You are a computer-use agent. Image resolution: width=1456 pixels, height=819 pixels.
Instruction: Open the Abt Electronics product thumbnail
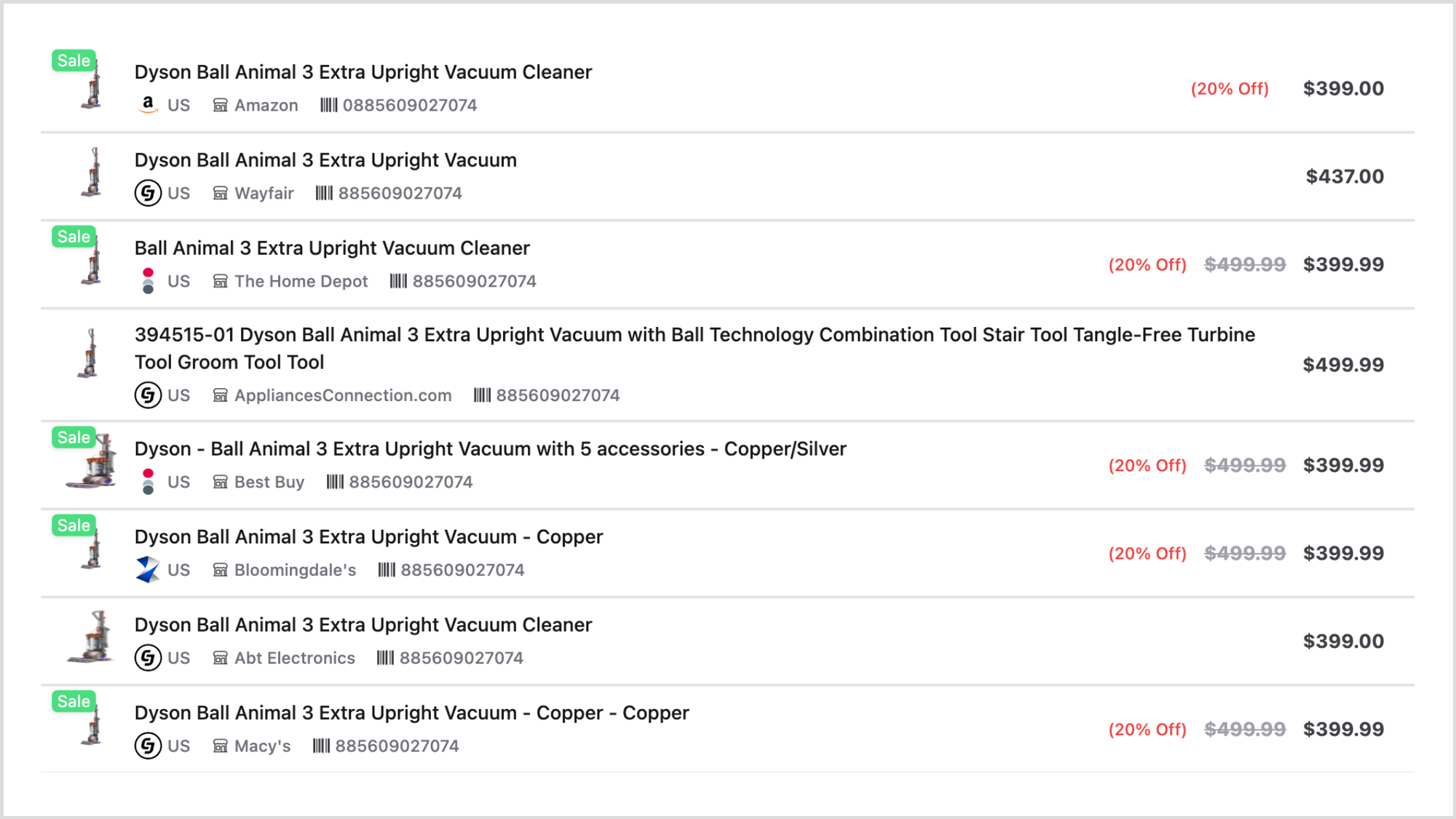91,637
